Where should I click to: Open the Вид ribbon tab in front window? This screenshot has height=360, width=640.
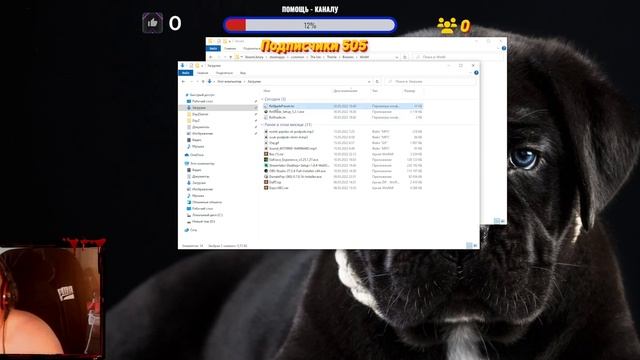[243, 73]
